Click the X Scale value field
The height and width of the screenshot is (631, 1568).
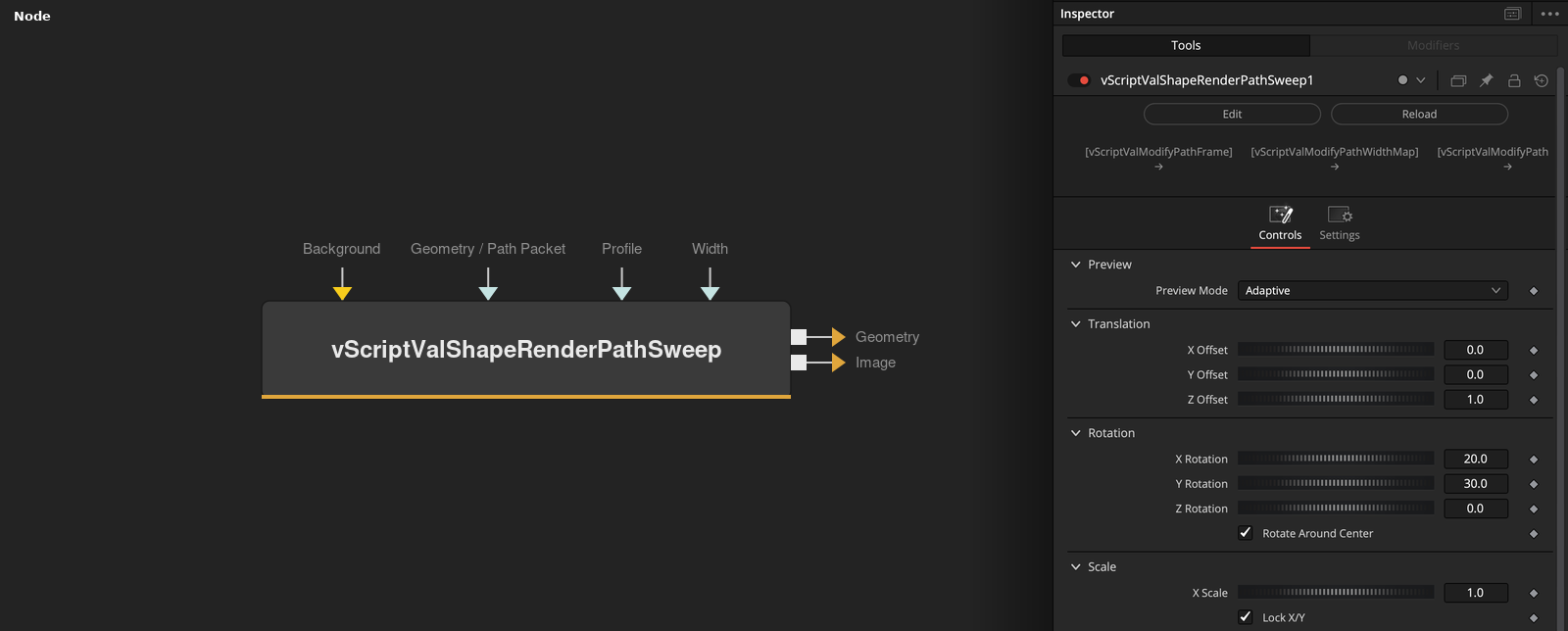(1475, 593)
